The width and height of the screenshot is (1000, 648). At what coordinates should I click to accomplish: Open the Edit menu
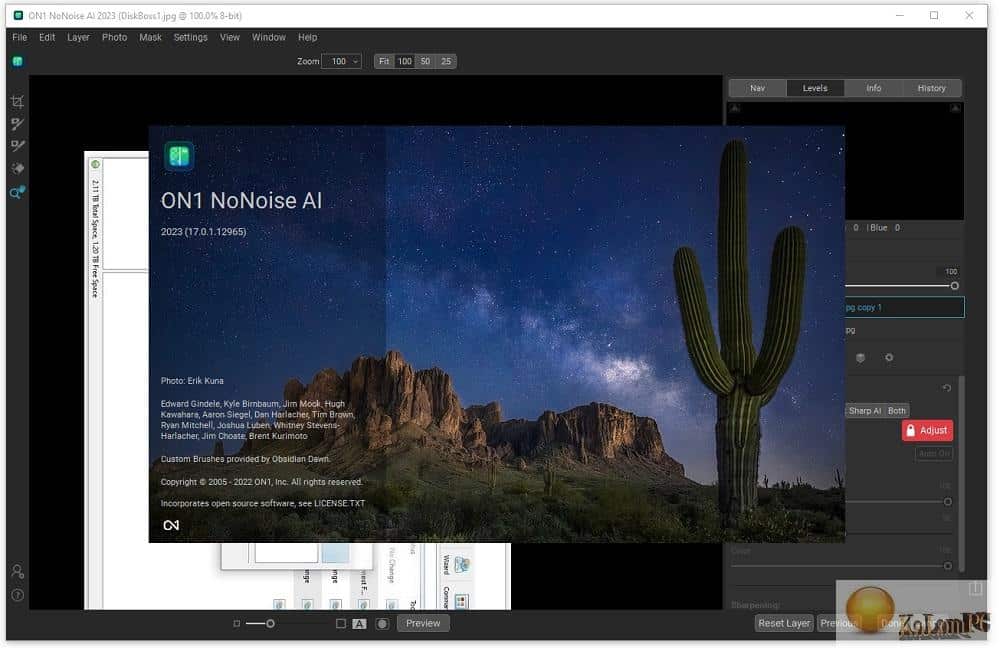click(47, 38)
